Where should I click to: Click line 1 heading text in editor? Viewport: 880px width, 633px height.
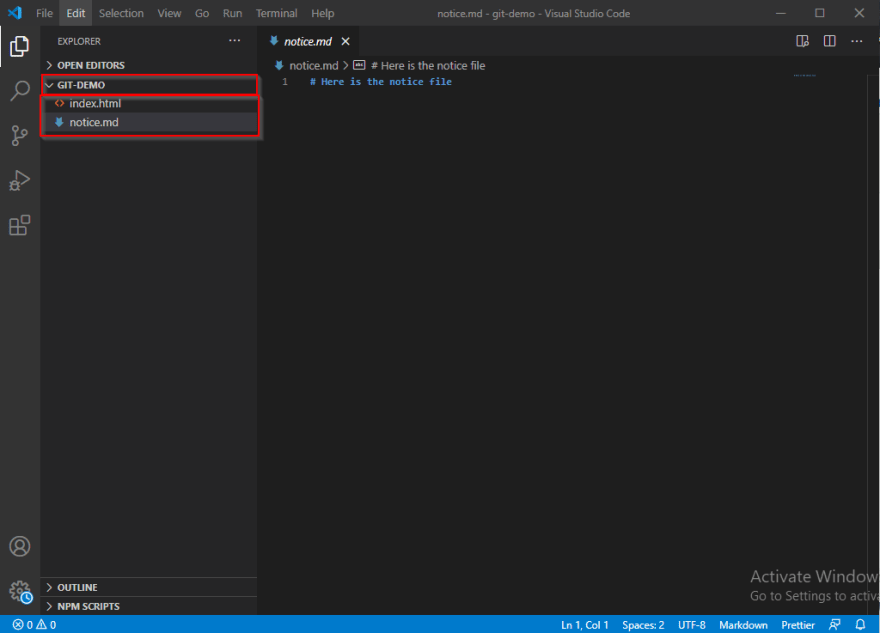click(381, 82)
